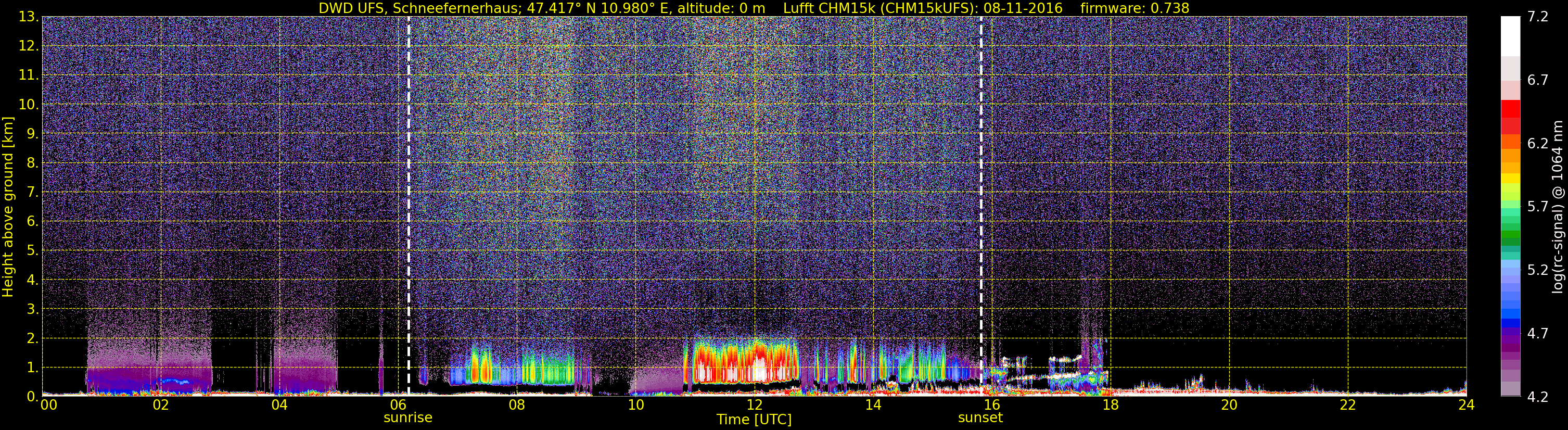
Task: Click the '02' tick on the time axis
Action: coord(161,405)
